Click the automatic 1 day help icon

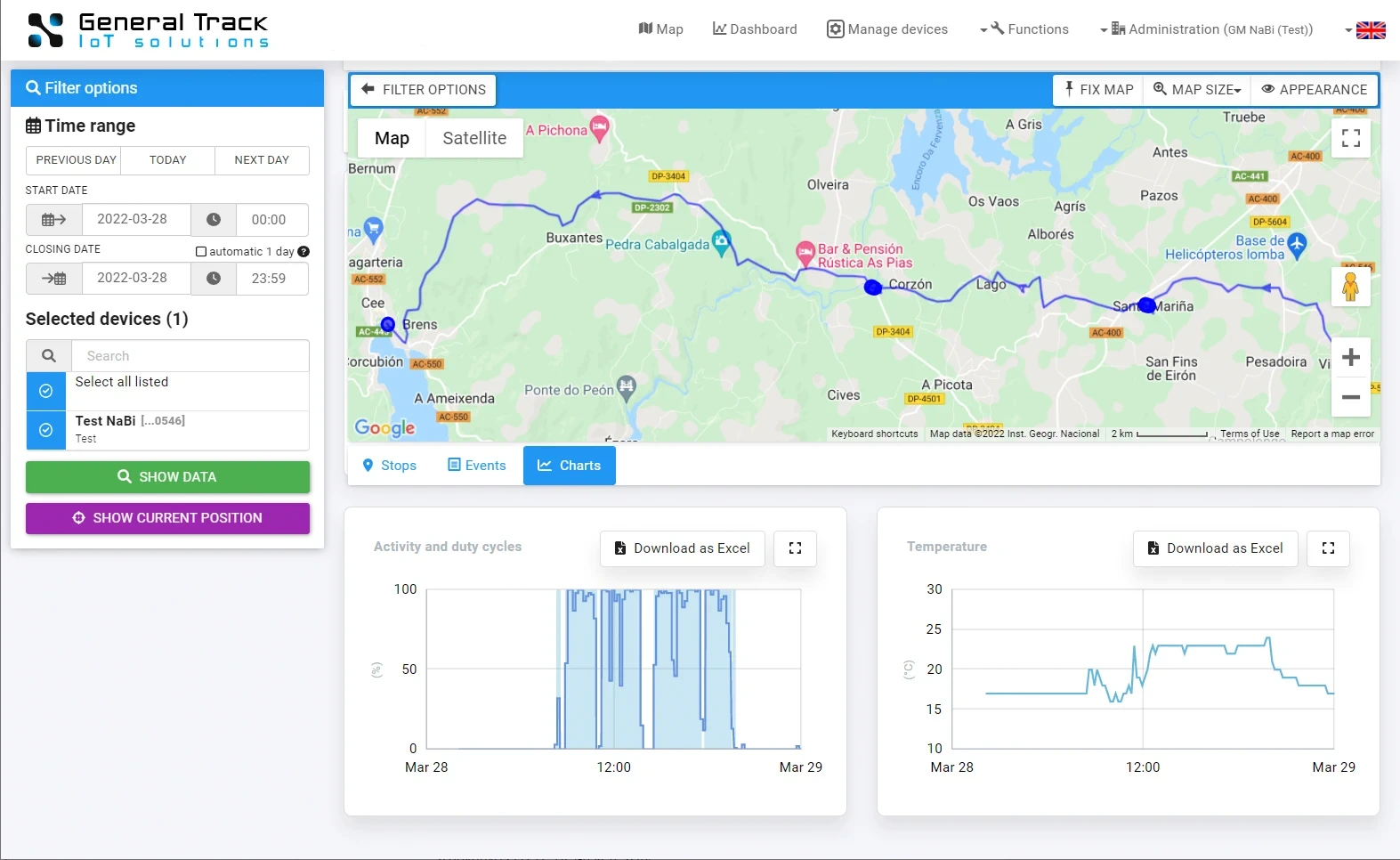[x=303, y=252]
